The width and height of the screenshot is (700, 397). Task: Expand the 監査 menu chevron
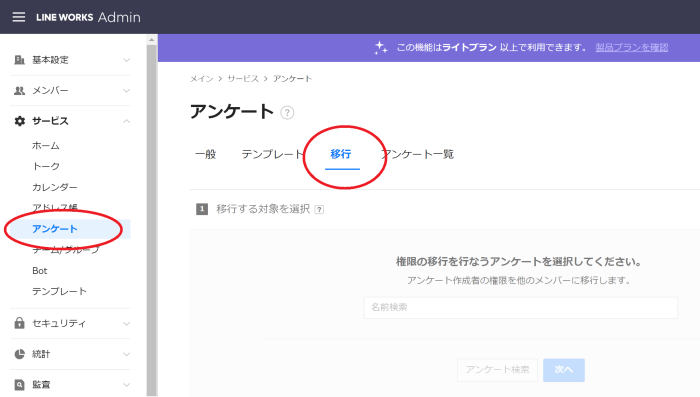[x=126, y=384]
